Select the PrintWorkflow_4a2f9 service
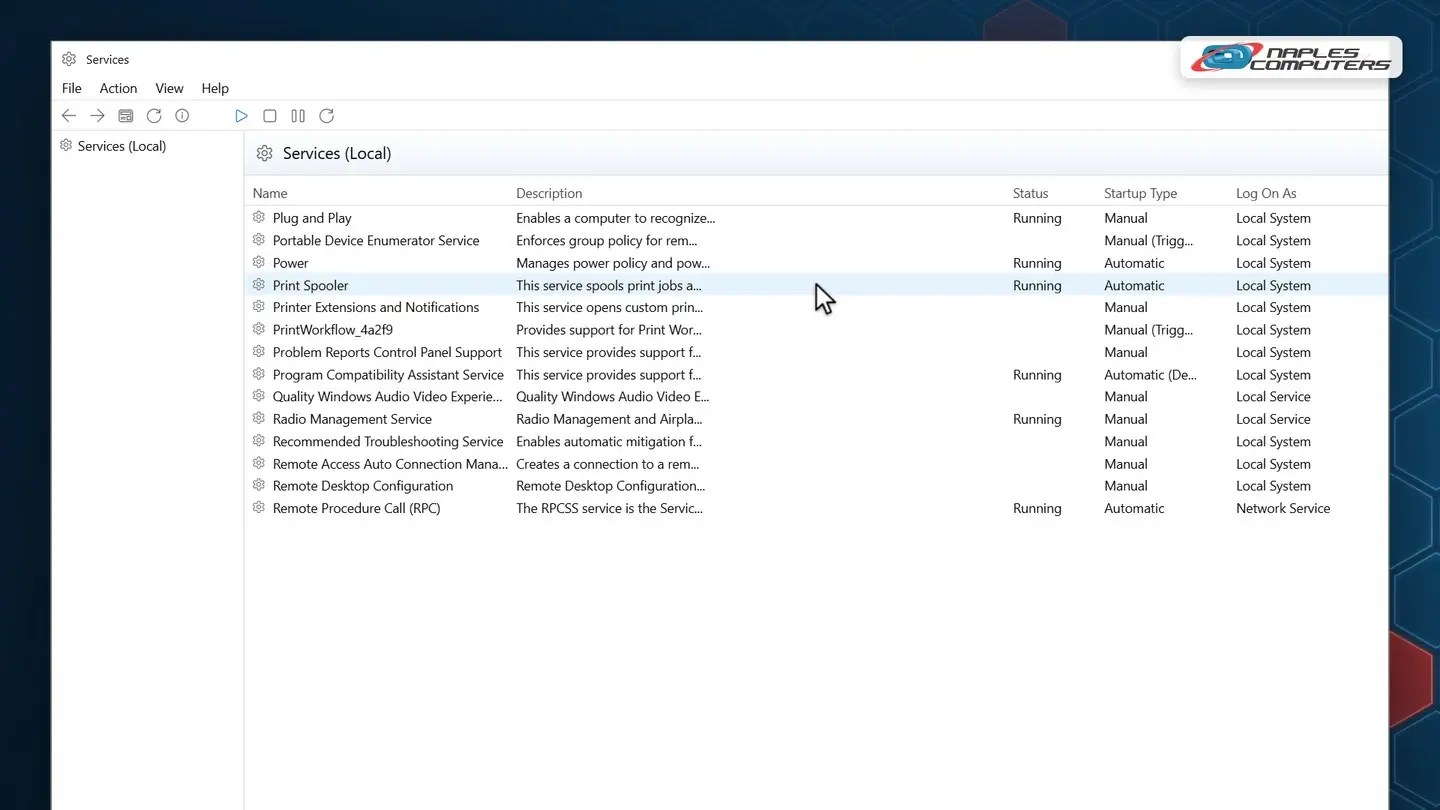This screenshot has width=1440, height=810. (x=333, y=330)
